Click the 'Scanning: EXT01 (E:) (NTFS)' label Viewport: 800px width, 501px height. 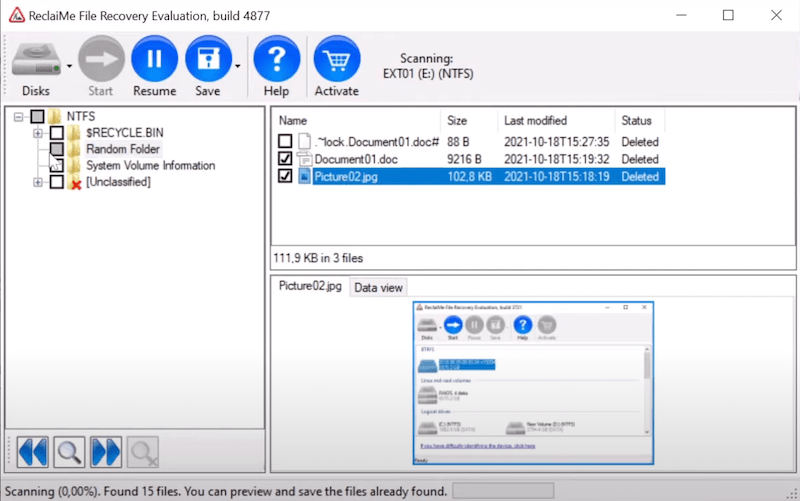[428, 66]
